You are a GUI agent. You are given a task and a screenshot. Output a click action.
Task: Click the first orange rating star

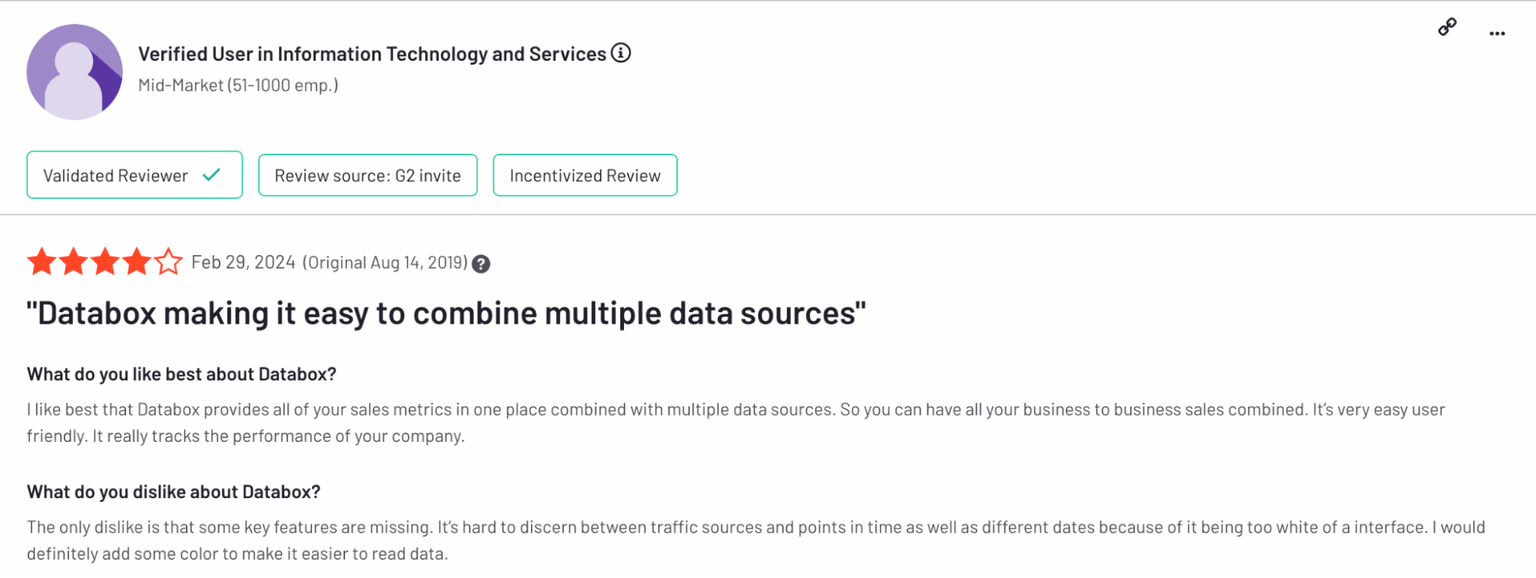coord(42,263)
